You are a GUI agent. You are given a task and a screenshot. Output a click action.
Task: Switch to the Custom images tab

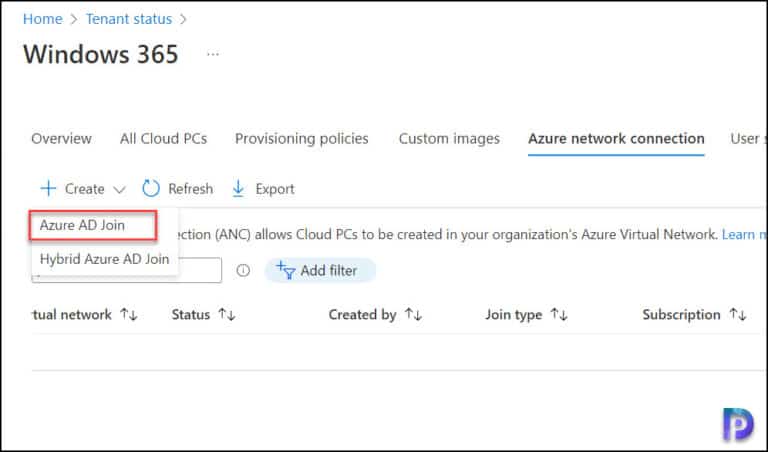tap(449, 139)
